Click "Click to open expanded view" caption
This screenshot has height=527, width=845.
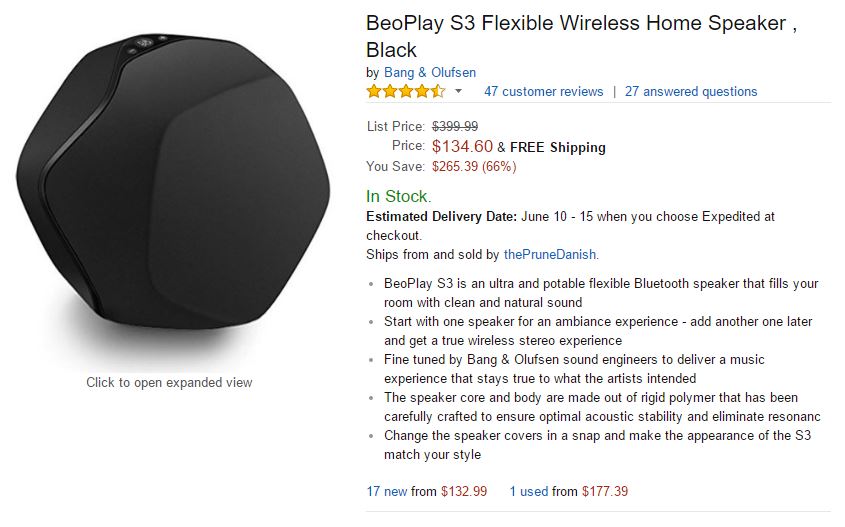point(169,382)
